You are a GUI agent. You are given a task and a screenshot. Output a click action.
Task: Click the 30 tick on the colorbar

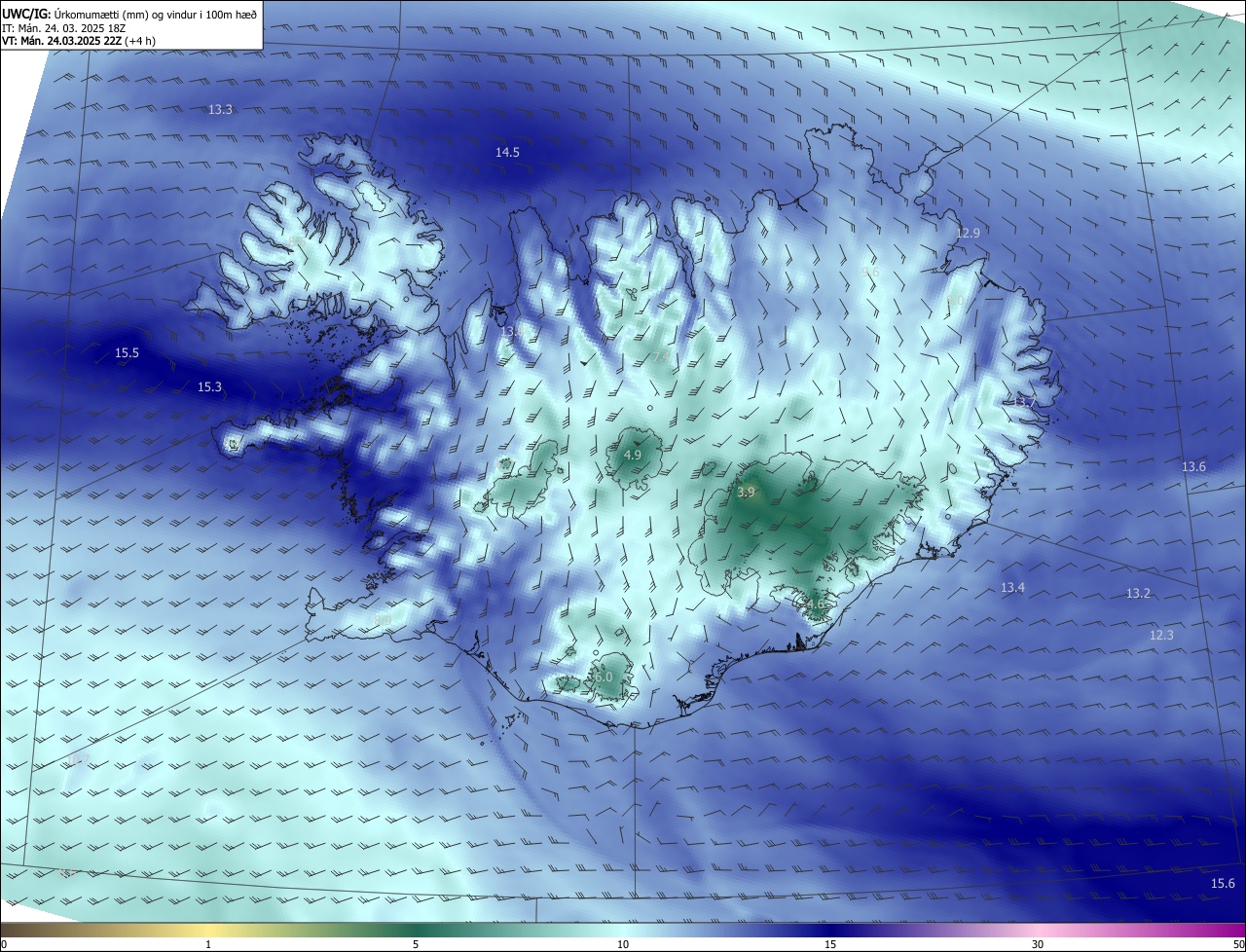1038,944
